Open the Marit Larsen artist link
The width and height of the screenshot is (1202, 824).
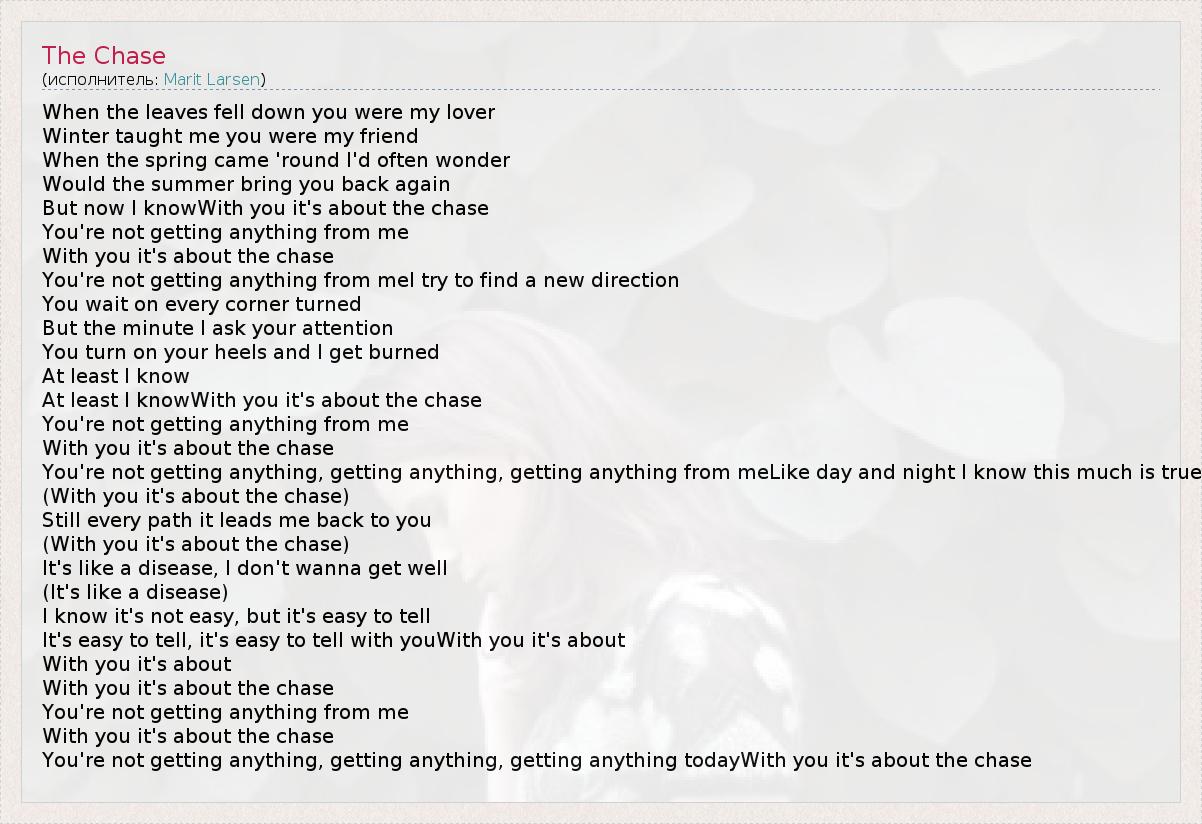pyautogui.click(x=211, y=79)
